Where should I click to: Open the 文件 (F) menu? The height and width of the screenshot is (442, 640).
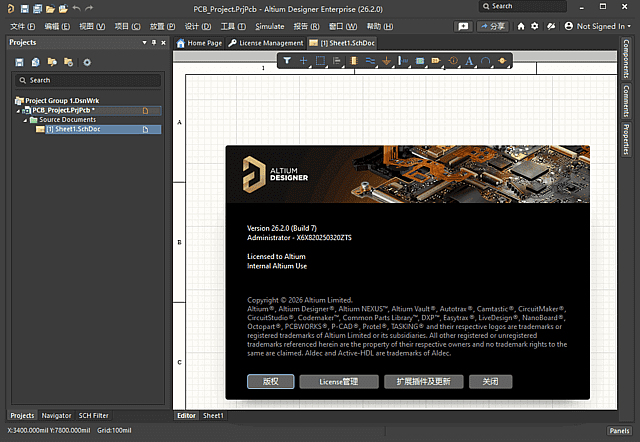(22, 27)
